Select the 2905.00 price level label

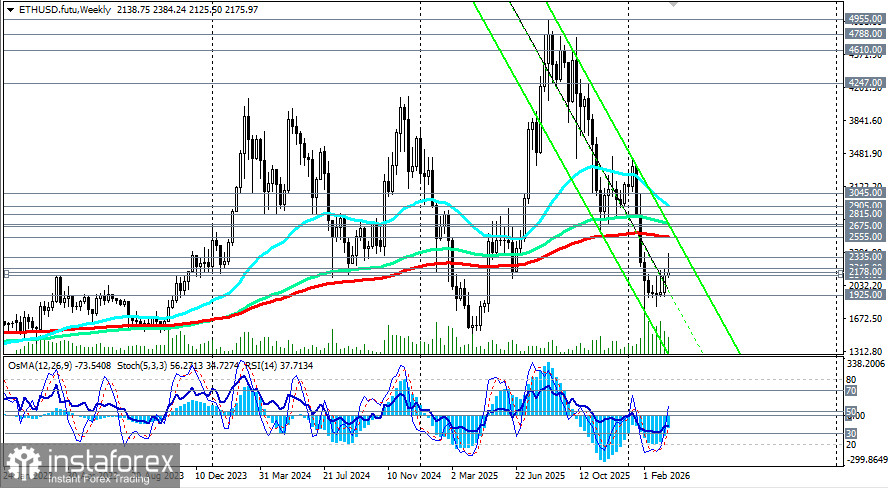click(864, 206)
